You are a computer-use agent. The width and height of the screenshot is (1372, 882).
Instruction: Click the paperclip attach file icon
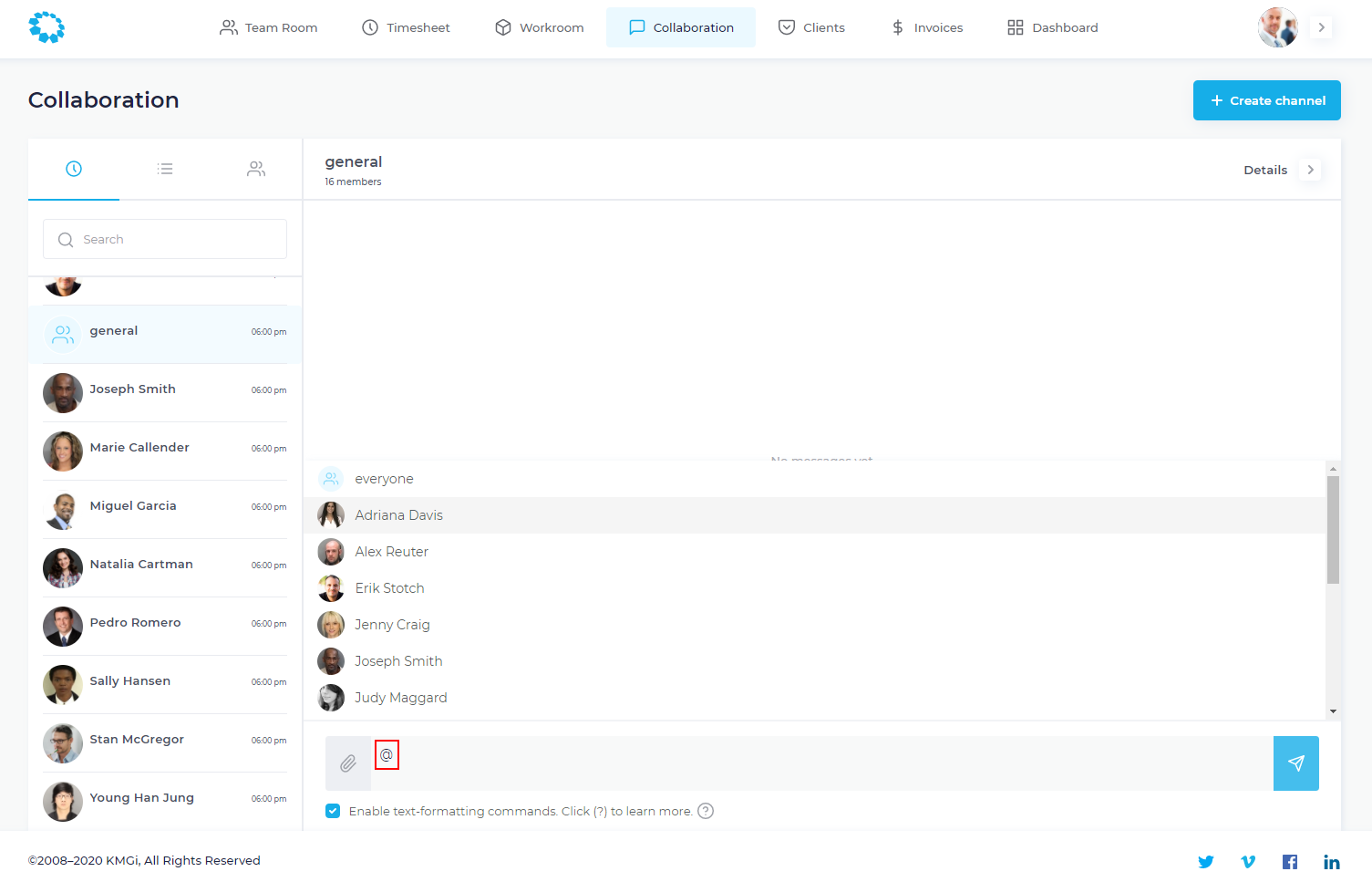[x=348, y=763]
